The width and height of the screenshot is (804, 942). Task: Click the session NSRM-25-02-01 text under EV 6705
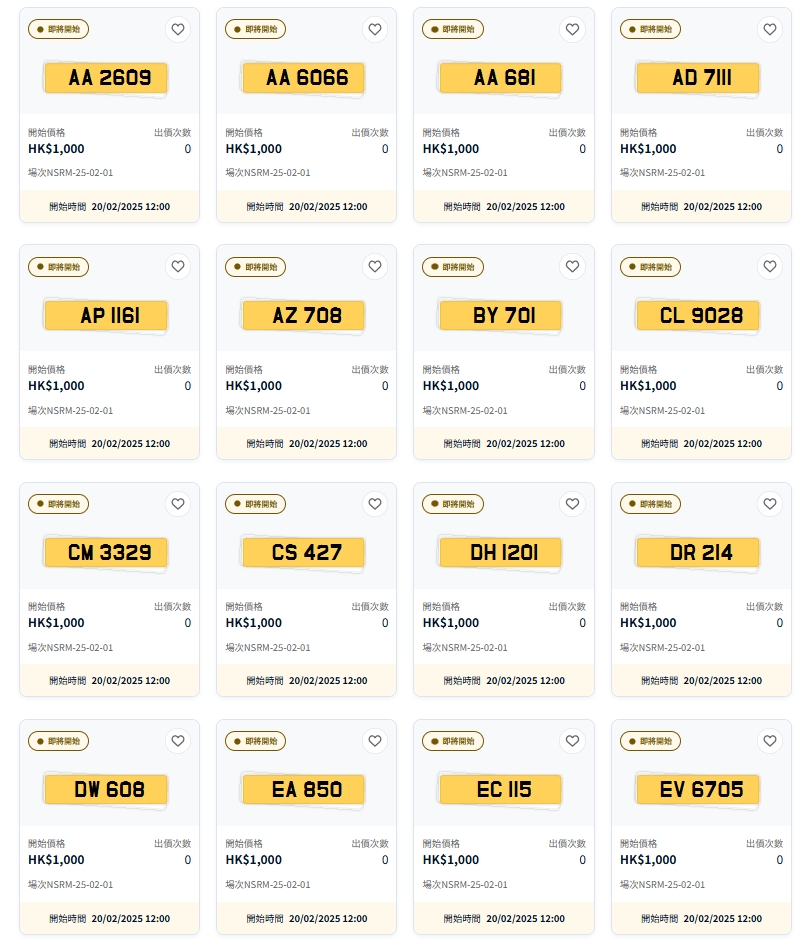click(662, 884)
